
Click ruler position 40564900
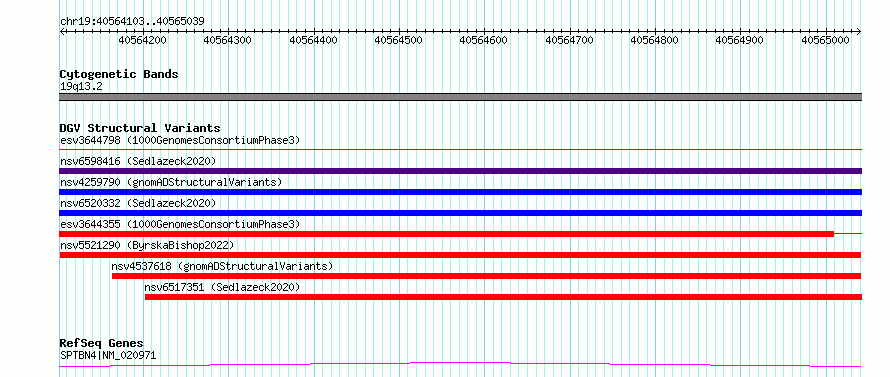[x=740, y=40]
